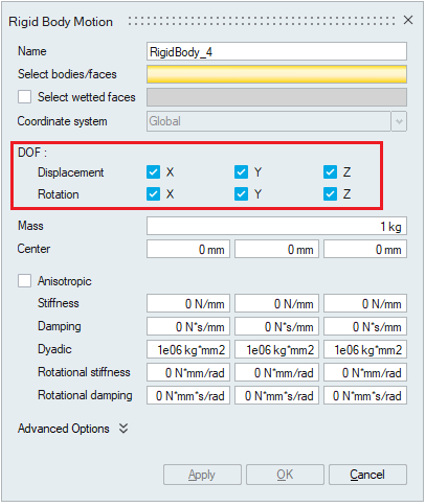Click the first Center field (X)

tap(188, 249)
